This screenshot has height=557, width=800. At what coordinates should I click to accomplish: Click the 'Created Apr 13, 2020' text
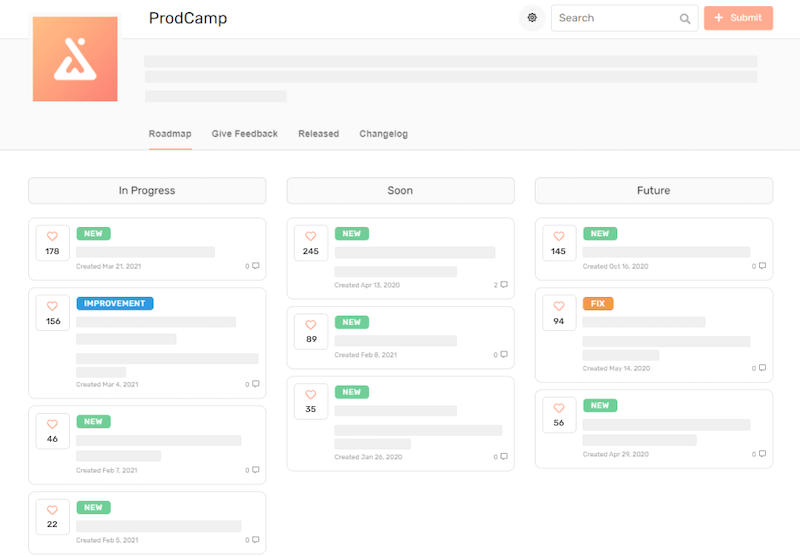(367, 285)
